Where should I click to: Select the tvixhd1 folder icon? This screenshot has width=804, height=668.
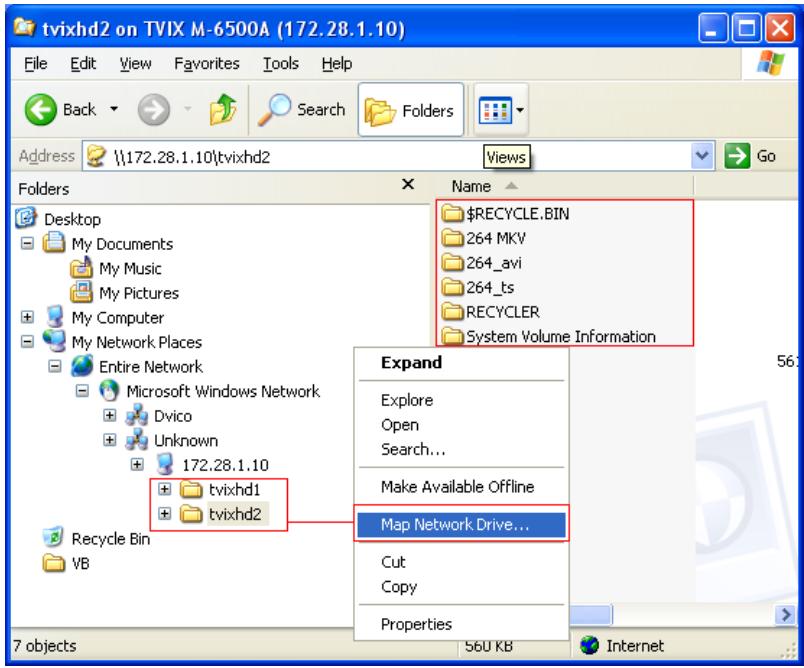(x=192, y=489)
